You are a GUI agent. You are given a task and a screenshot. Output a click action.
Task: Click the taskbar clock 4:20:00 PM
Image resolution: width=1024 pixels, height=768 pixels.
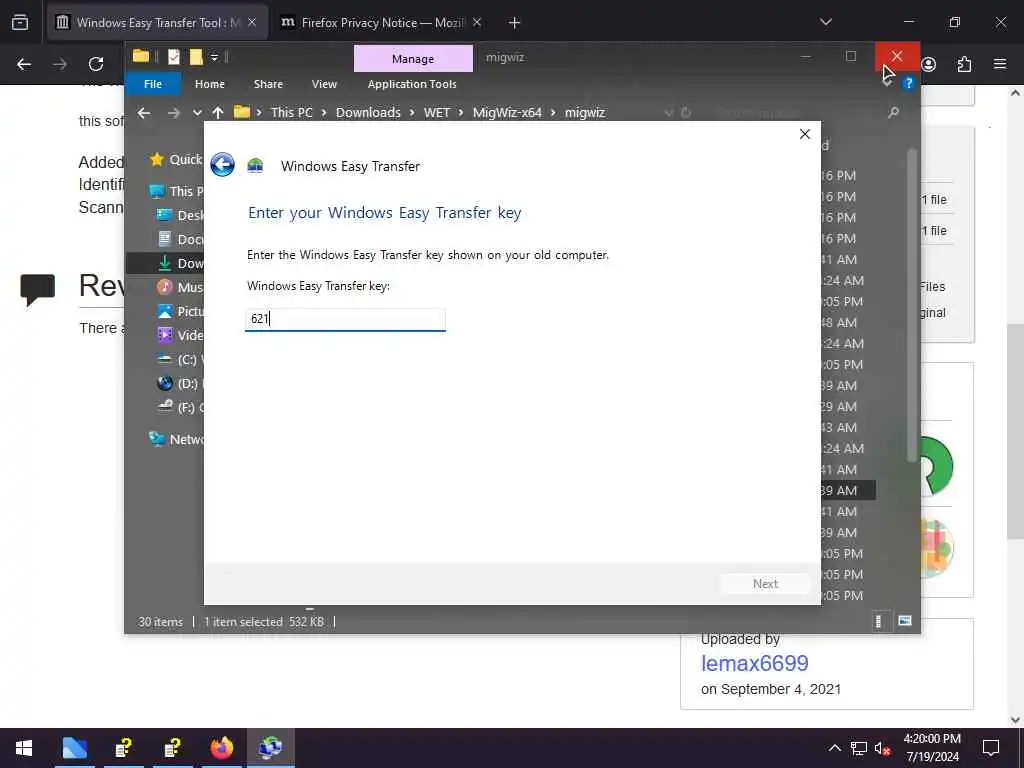click(932, 739)
